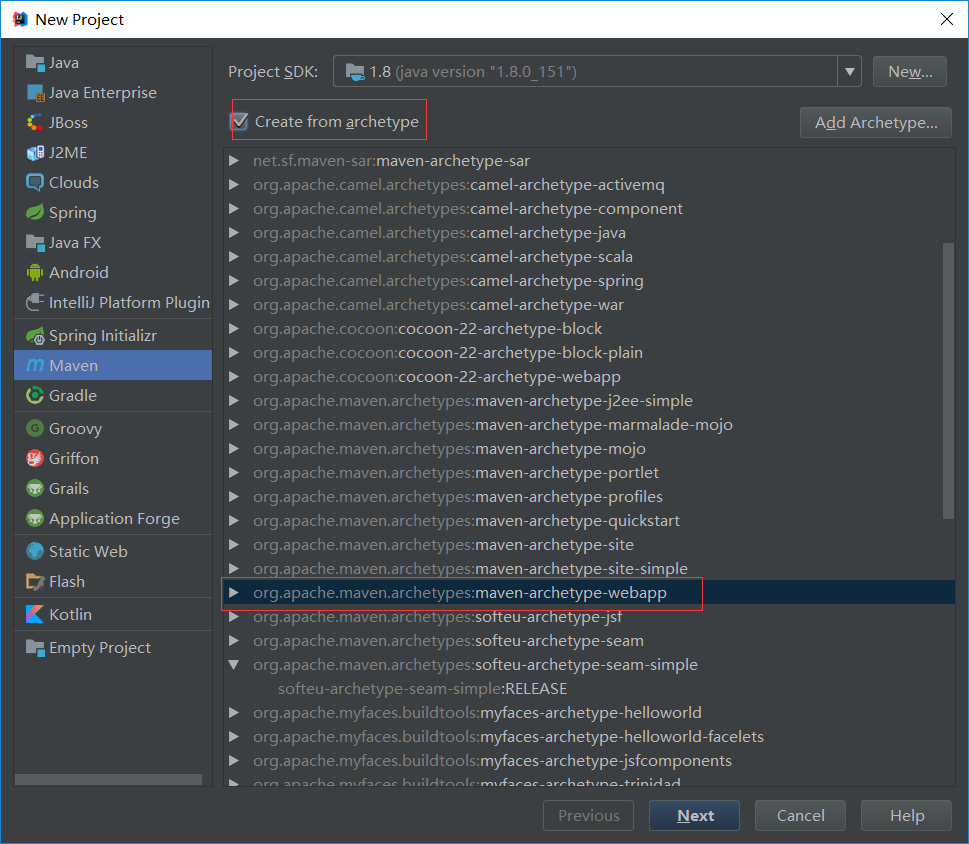Image resolution: width=969 pixels, height=844 pixels.
Task: Select Empty Project type
Action: [113, 648]
